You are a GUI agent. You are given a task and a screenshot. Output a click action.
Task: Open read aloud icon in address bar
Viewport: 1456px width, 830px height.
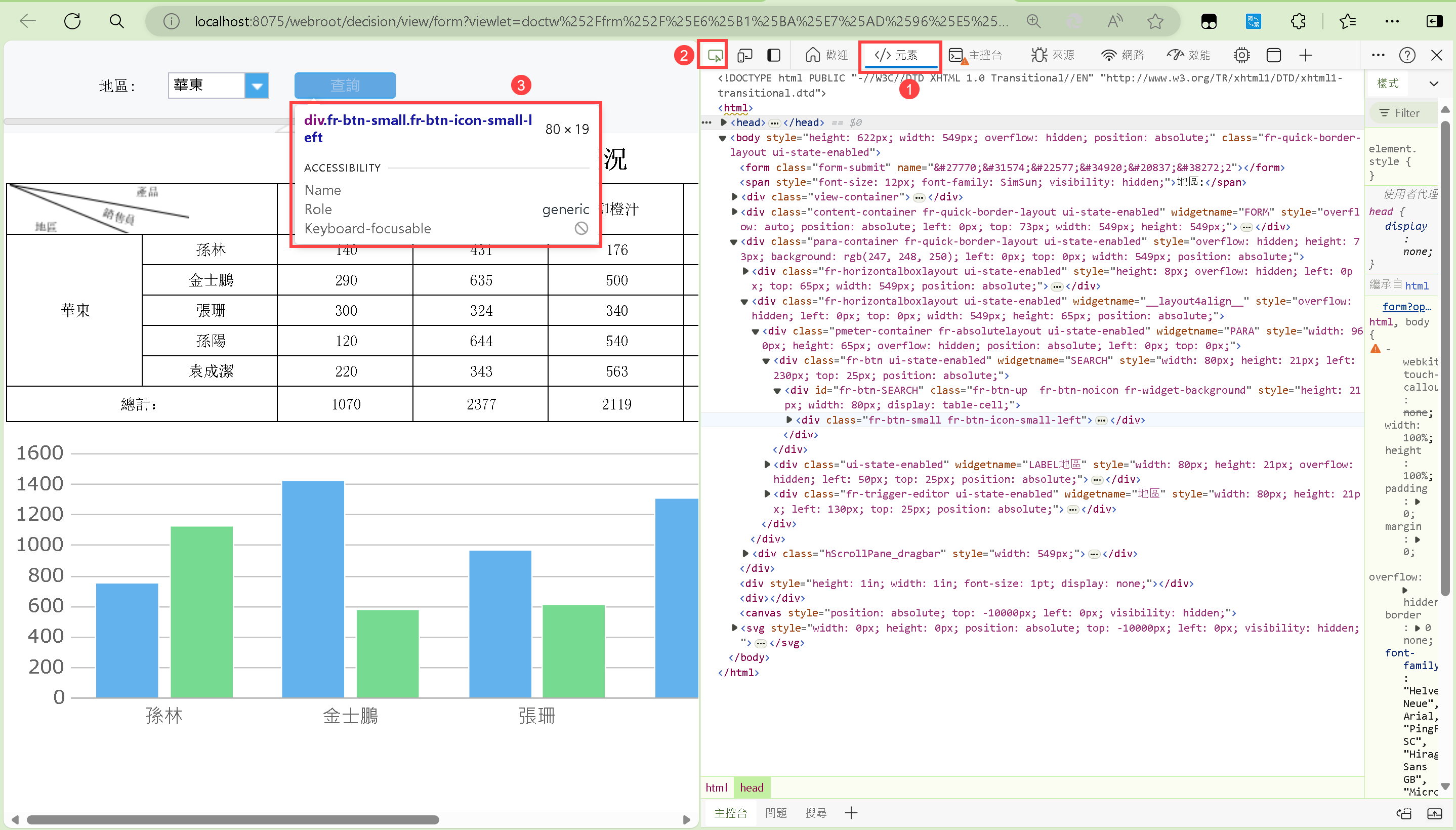[1115, 22]
